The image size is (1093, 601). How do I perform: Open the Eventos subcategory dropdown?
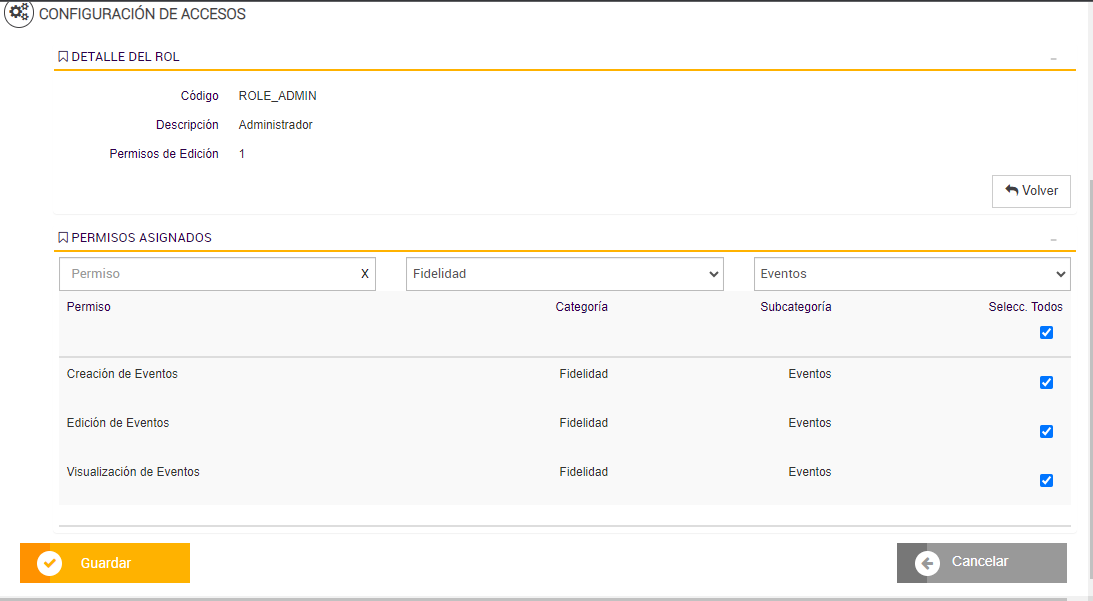[911, 274]
